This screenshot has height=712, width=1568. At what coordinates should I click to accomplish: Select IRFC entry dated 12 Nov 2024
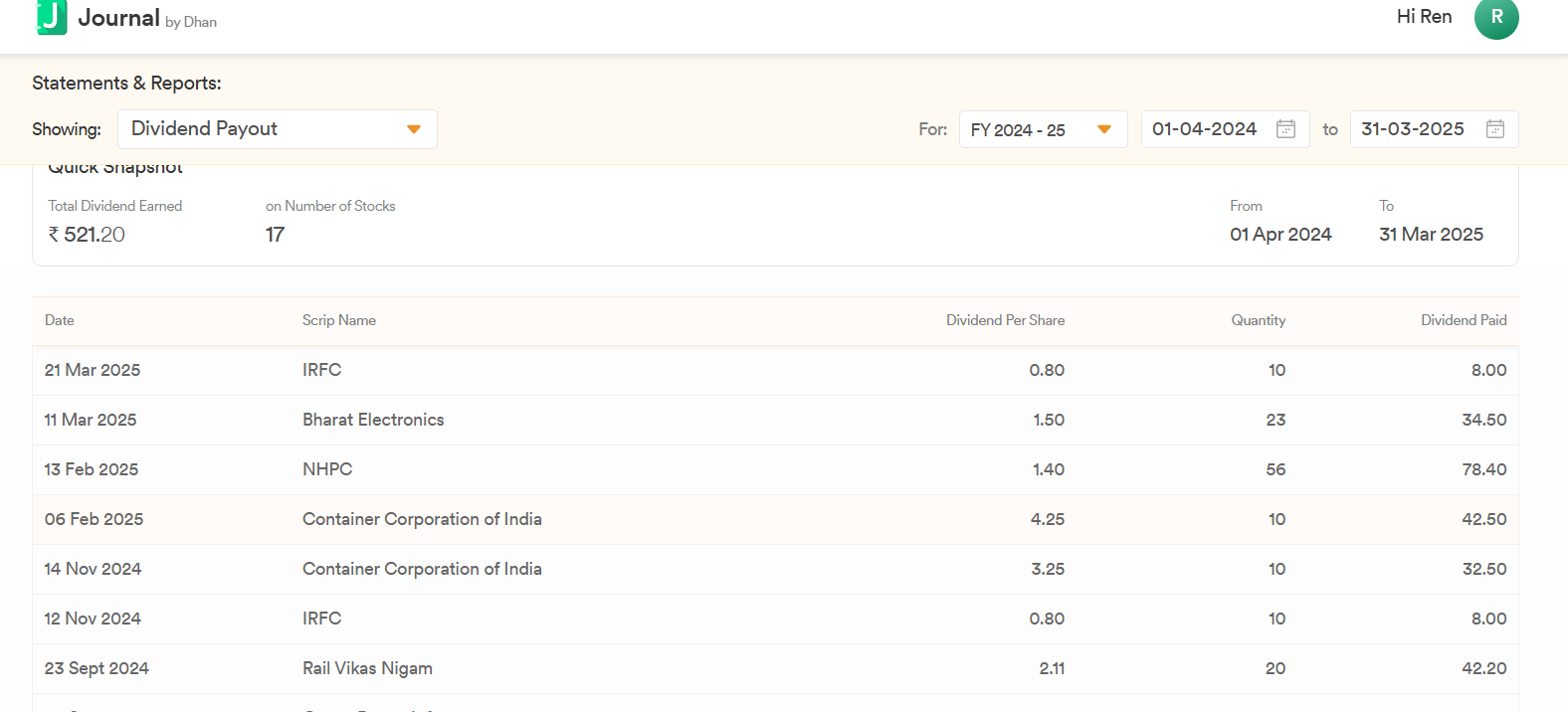coord(321,619)
